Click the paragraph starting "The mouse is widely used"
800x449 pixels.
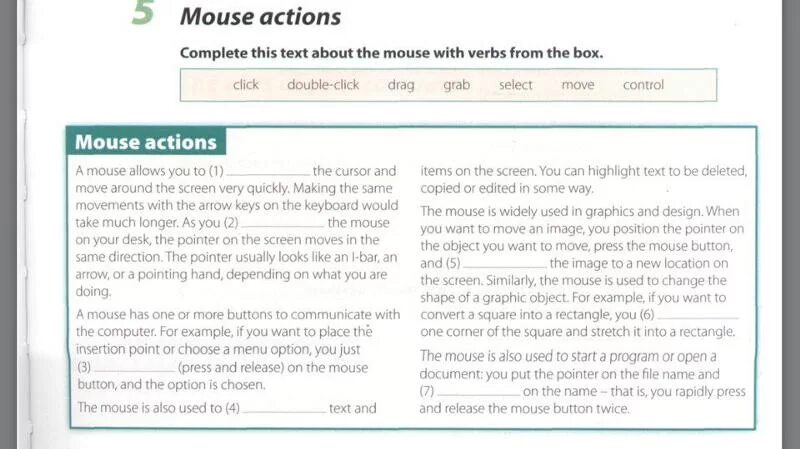tap(582, 271)
